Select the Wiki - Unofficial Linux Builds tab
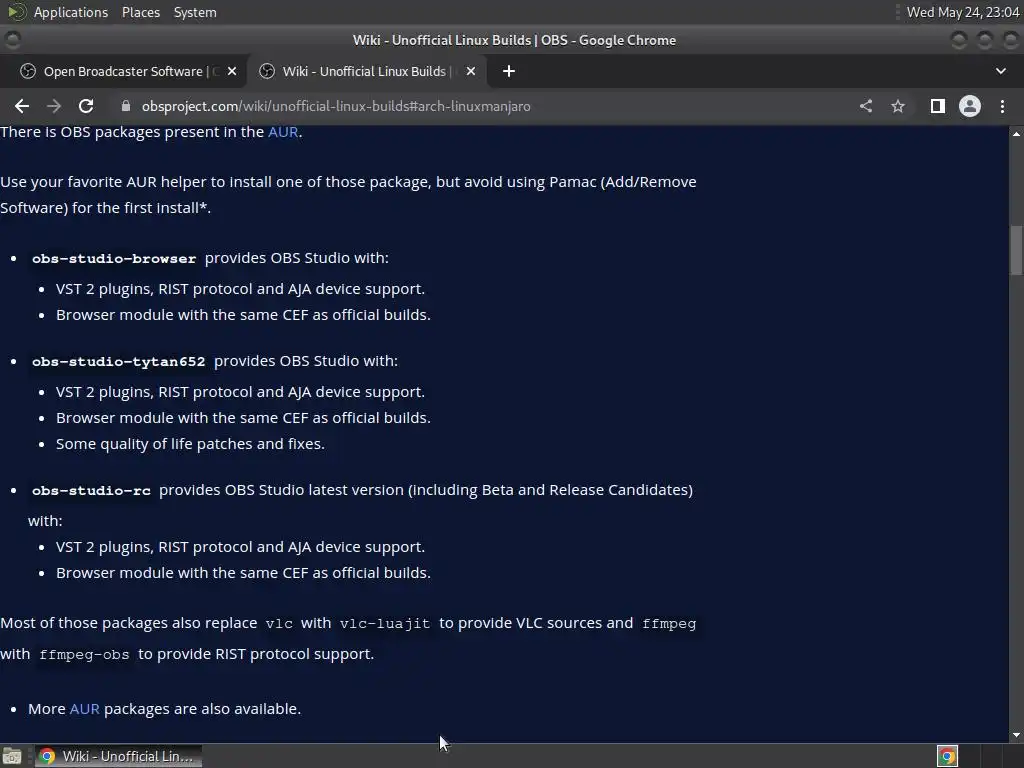1024x768 pixels. tap(366, 71)
